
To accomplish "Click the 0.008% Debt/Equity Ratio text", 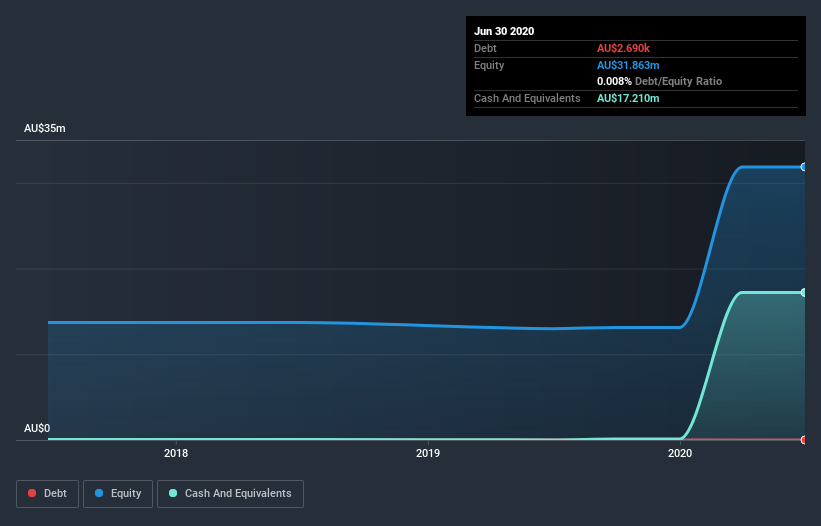I will coord(659,81).
